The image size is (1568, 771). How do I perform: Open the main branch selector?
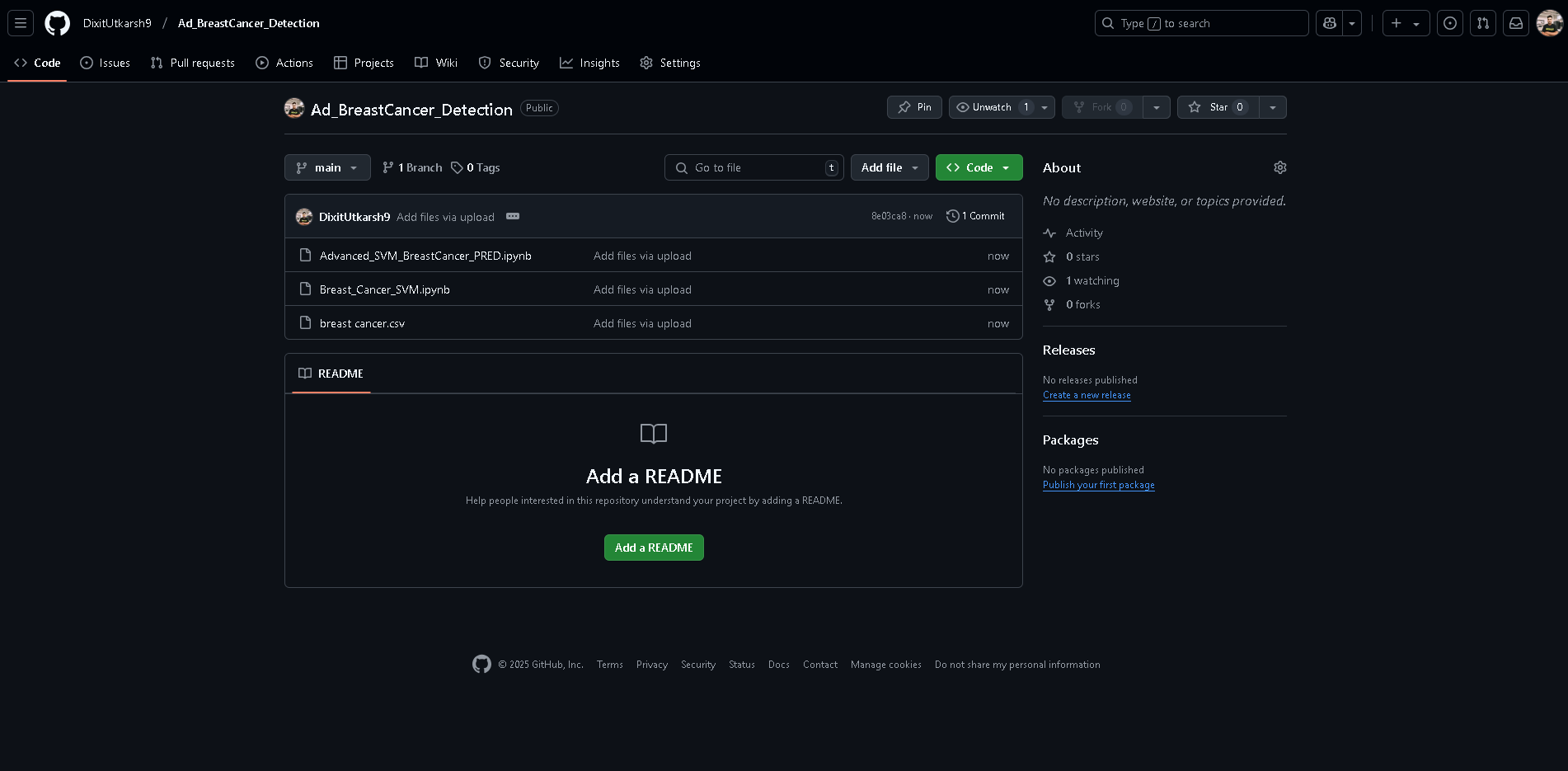pos(327,167)
